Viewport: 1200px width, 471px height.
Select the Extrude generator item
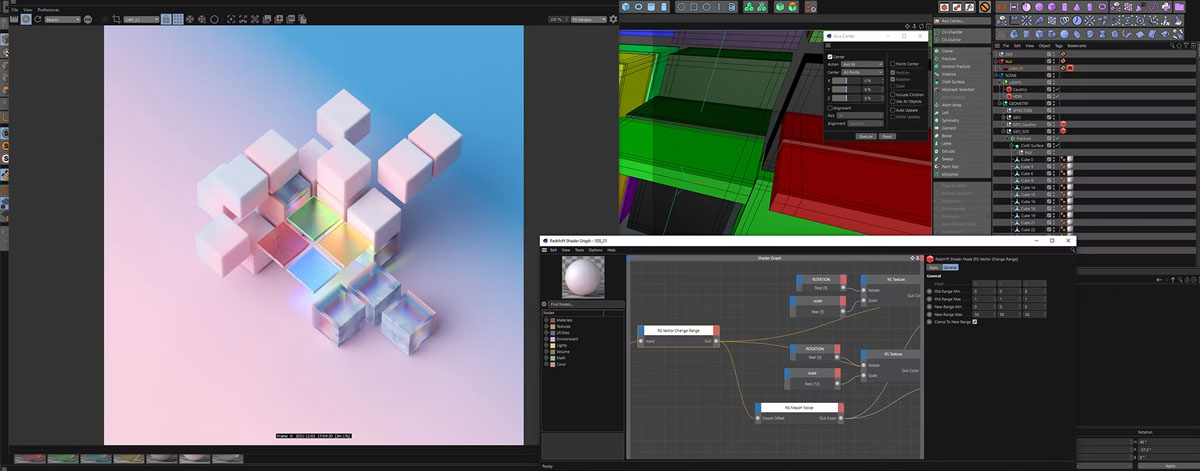[x=960, y=151]
